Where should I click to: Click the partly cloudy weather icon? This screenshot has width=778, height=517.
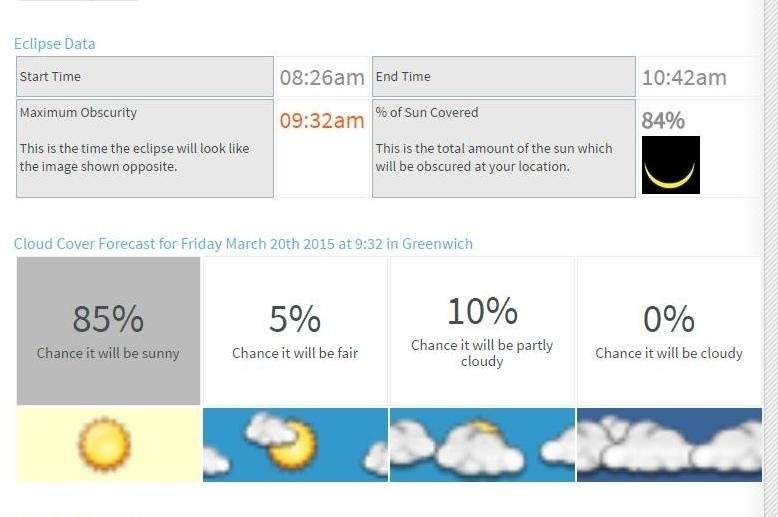coord(481,445)
